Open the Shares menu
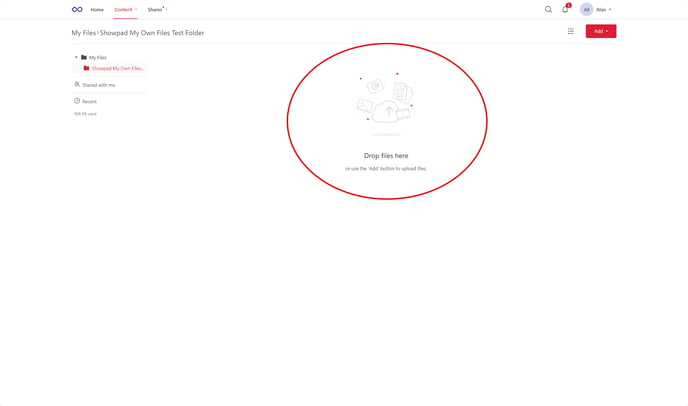The height and width of the screenshot is (406, 688). 155,10
